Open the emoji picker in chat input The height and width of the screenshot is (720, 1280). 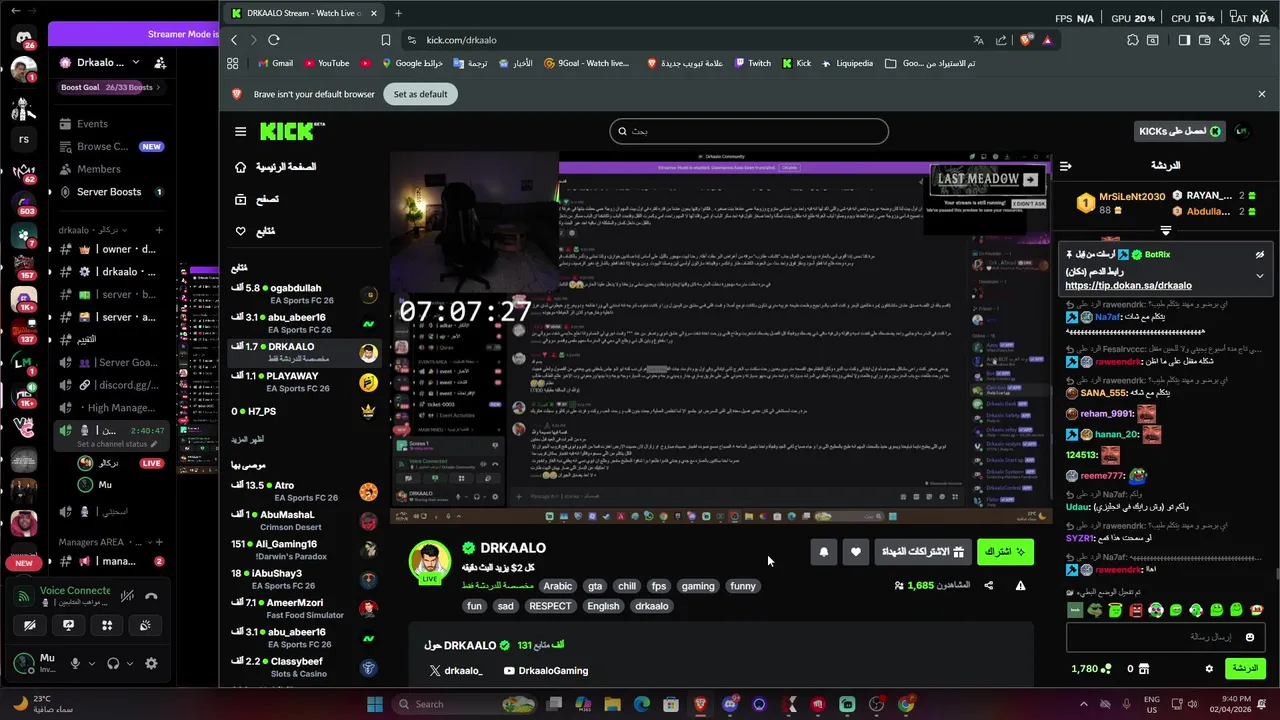pyautogui.click(x=1249, y=637)
